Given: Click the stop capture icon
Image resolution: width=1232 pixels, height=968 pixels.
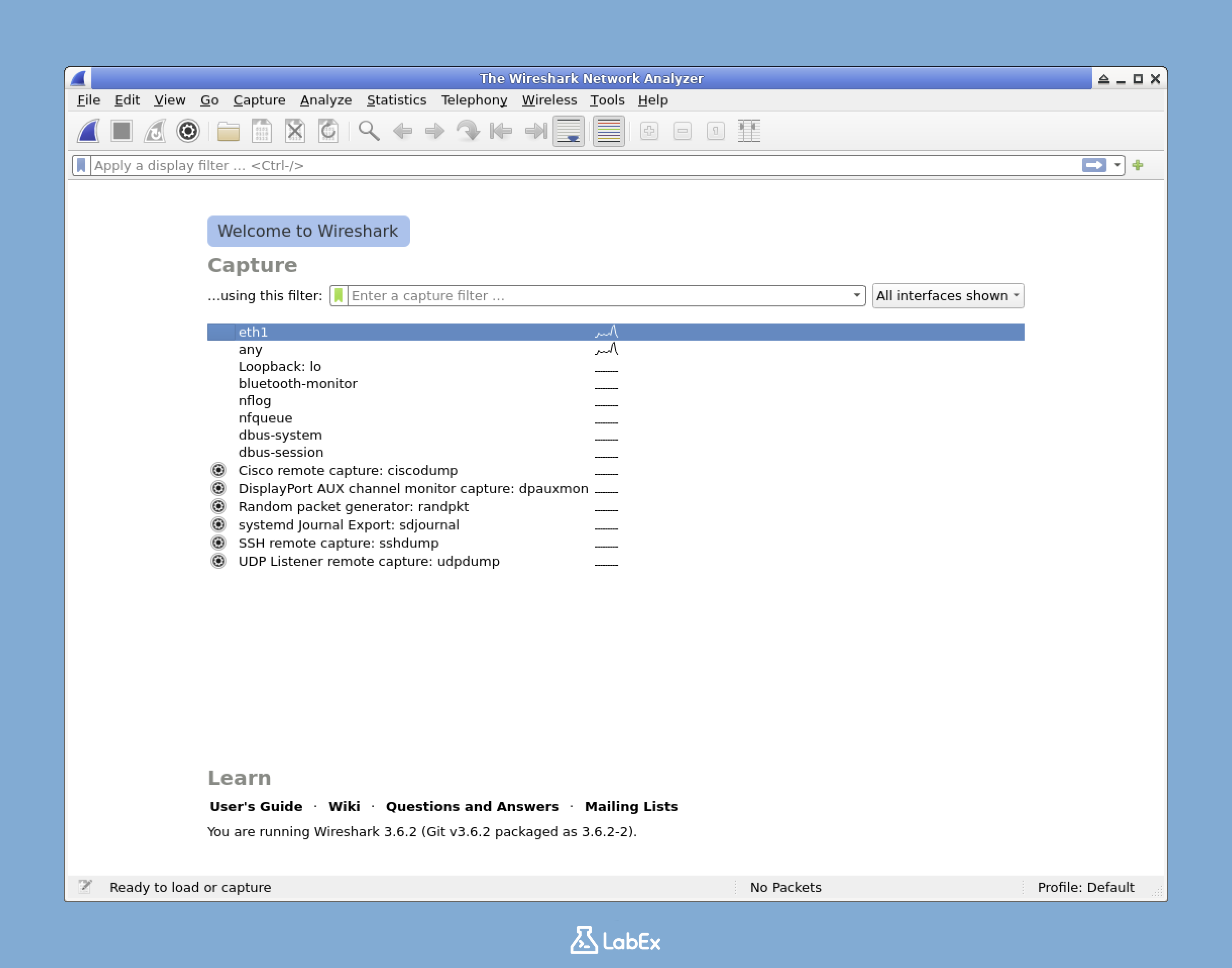Looking at the screenshot, I should point(121,130).
